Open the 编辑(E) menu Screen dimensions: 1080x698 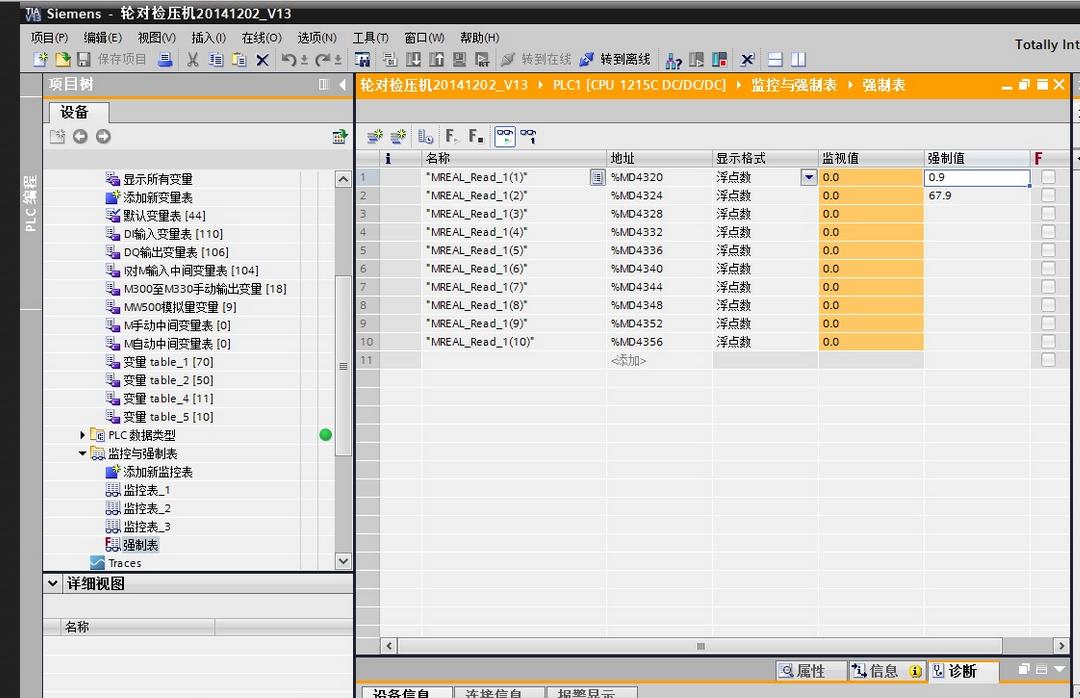(103, 37)
